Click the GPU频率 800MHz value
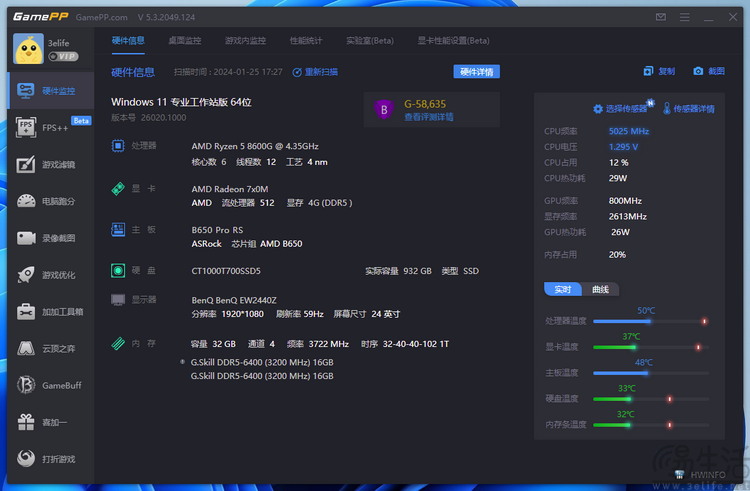This screenshot has height=491, width=750. [625, 201]
